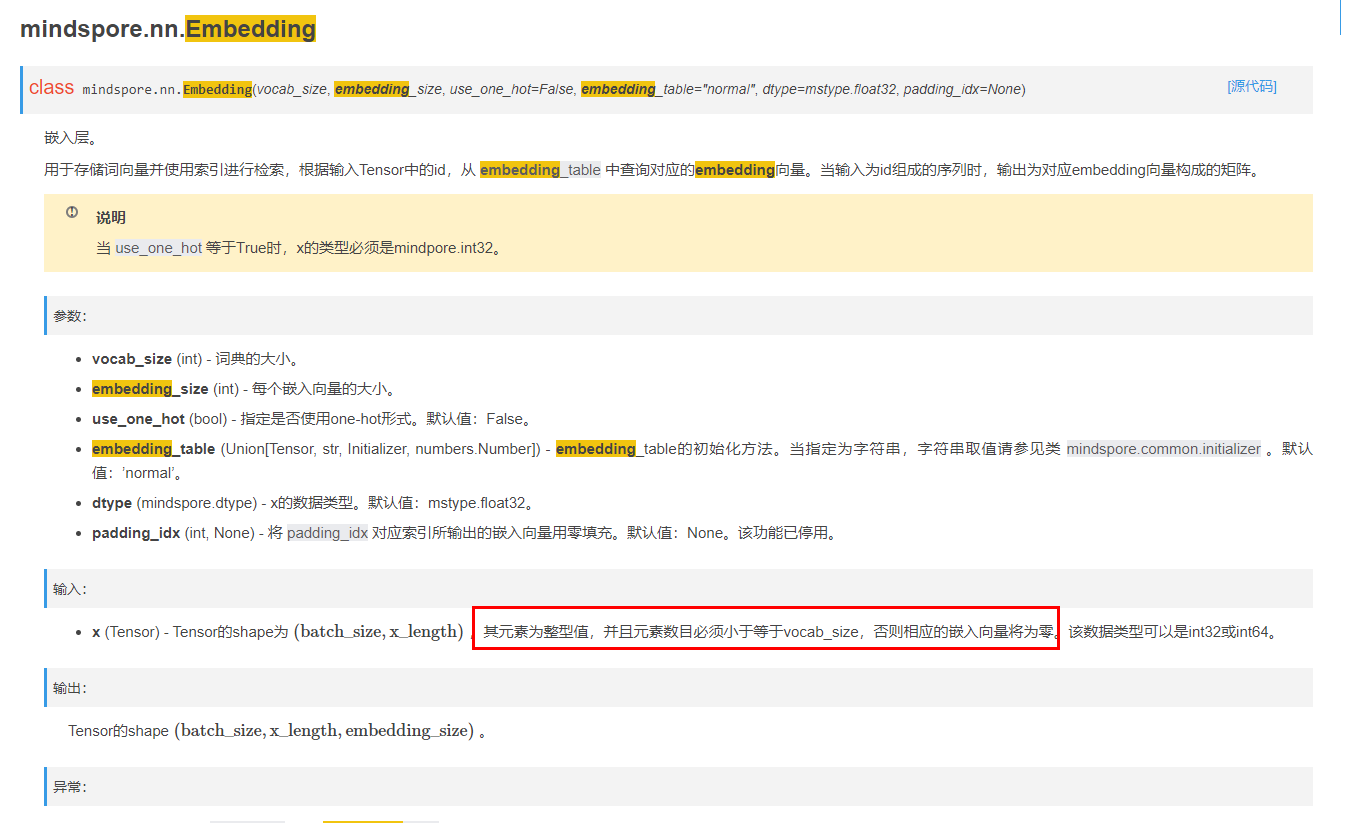
Task: Click the 输入 section header
Action: [678, 589]
